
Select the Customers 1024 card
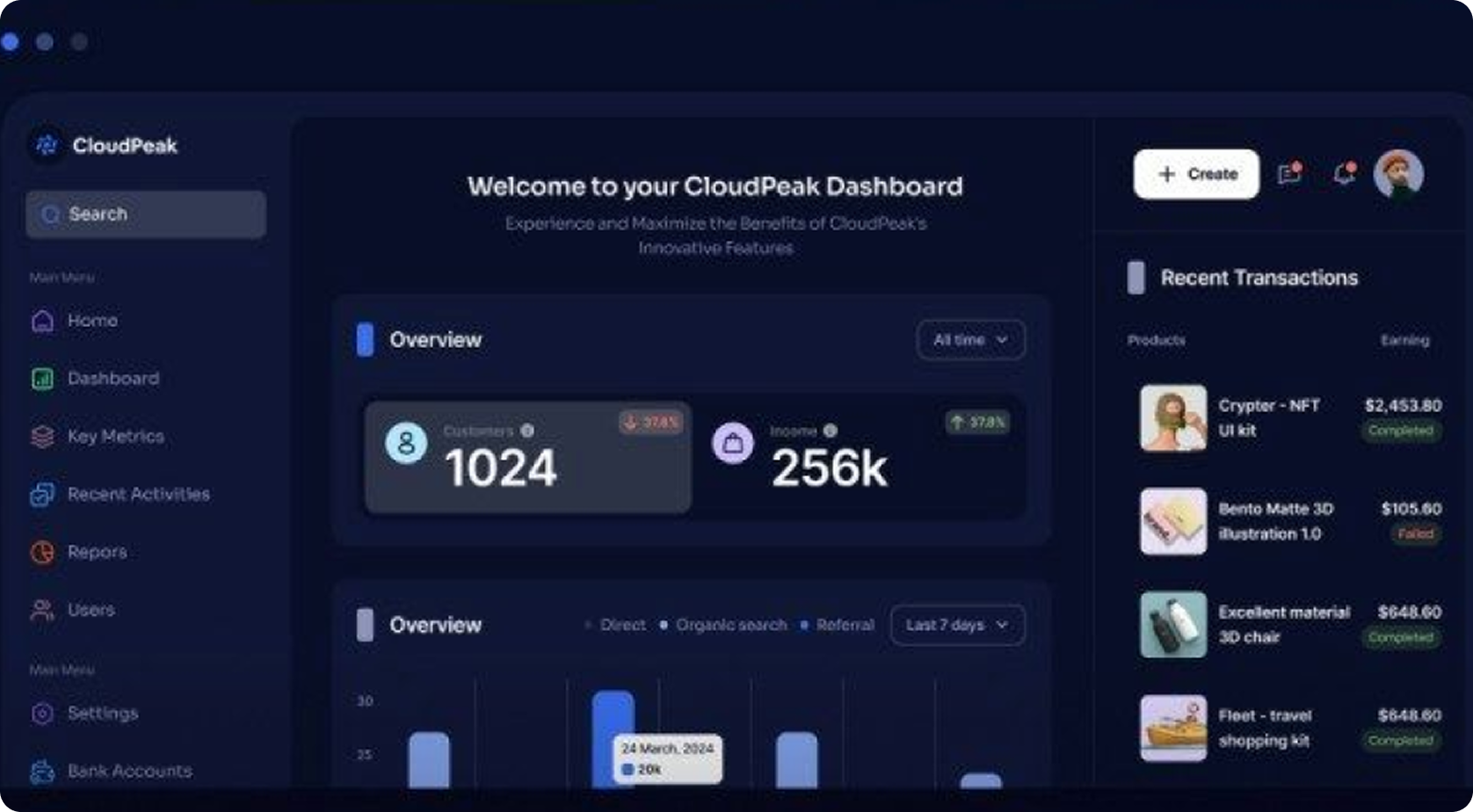pos(528,457)
